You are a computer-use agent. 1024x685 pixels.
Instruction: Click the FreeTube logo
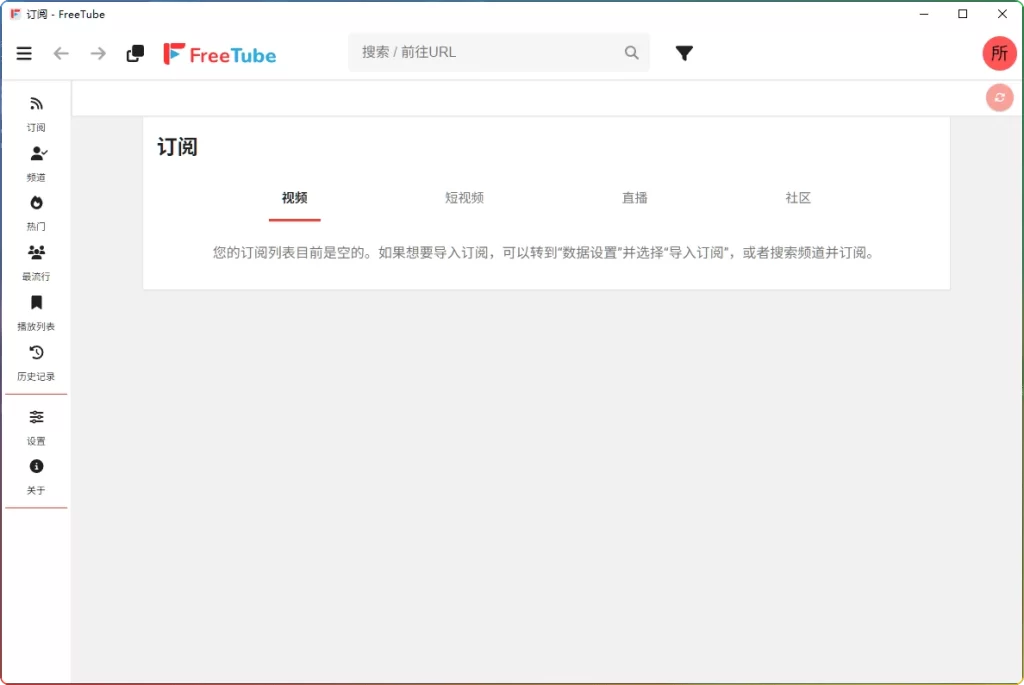point(219,54)
